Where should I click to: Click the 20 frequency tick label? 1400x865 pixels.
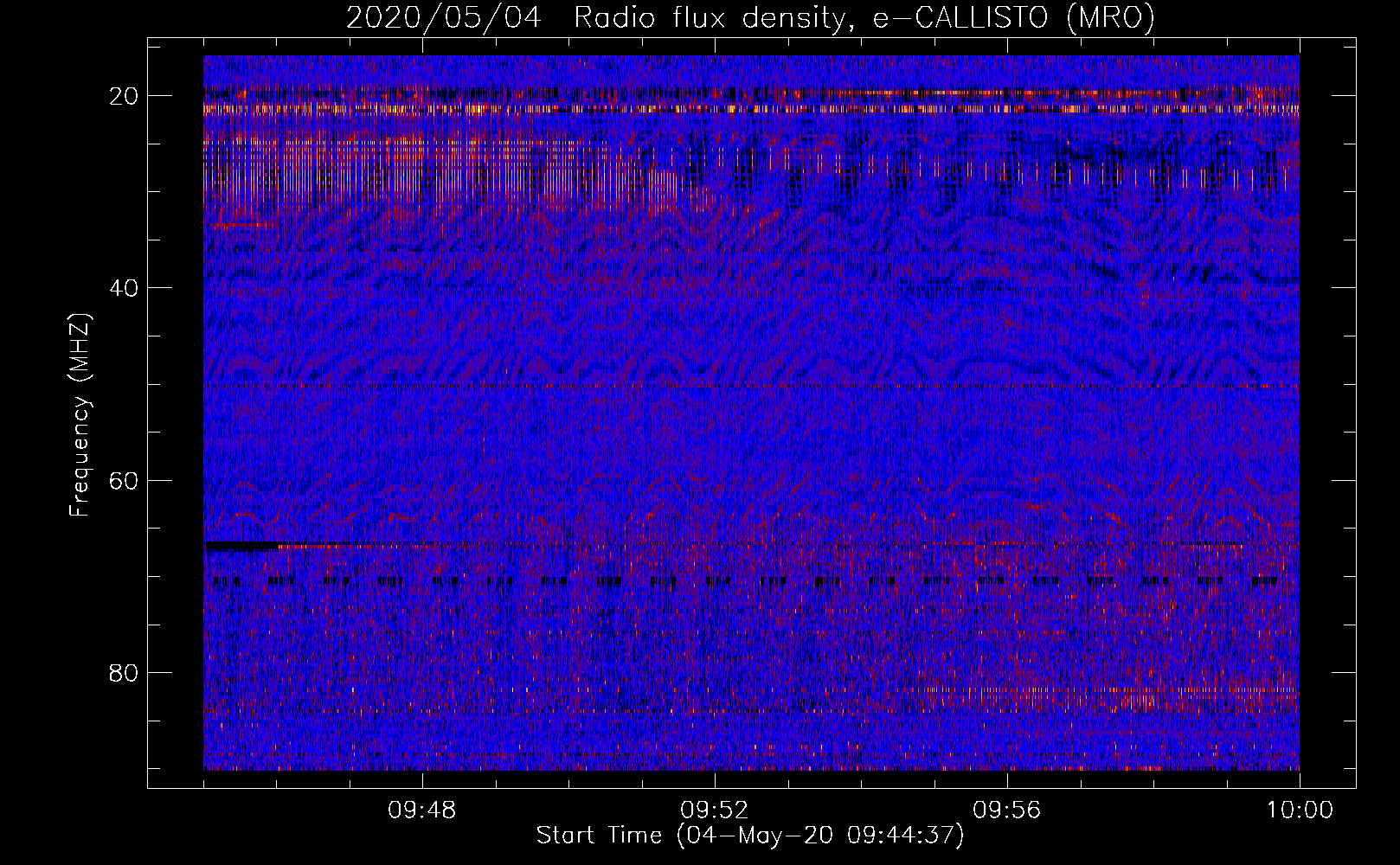pyautogui.click(x=125, y=96)
